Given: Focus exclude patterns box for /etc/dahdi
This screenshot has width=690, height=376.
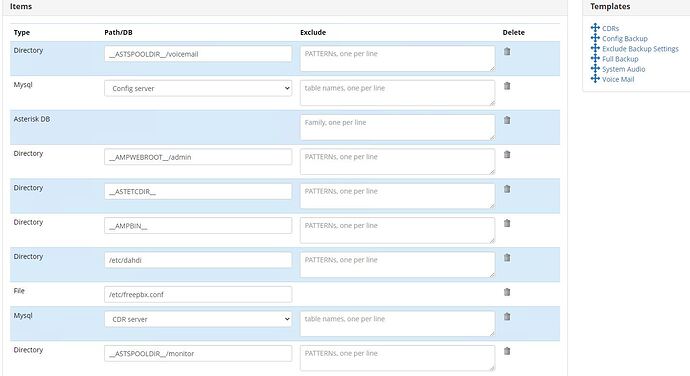Looking at the screenshot, I should point(397,264).
